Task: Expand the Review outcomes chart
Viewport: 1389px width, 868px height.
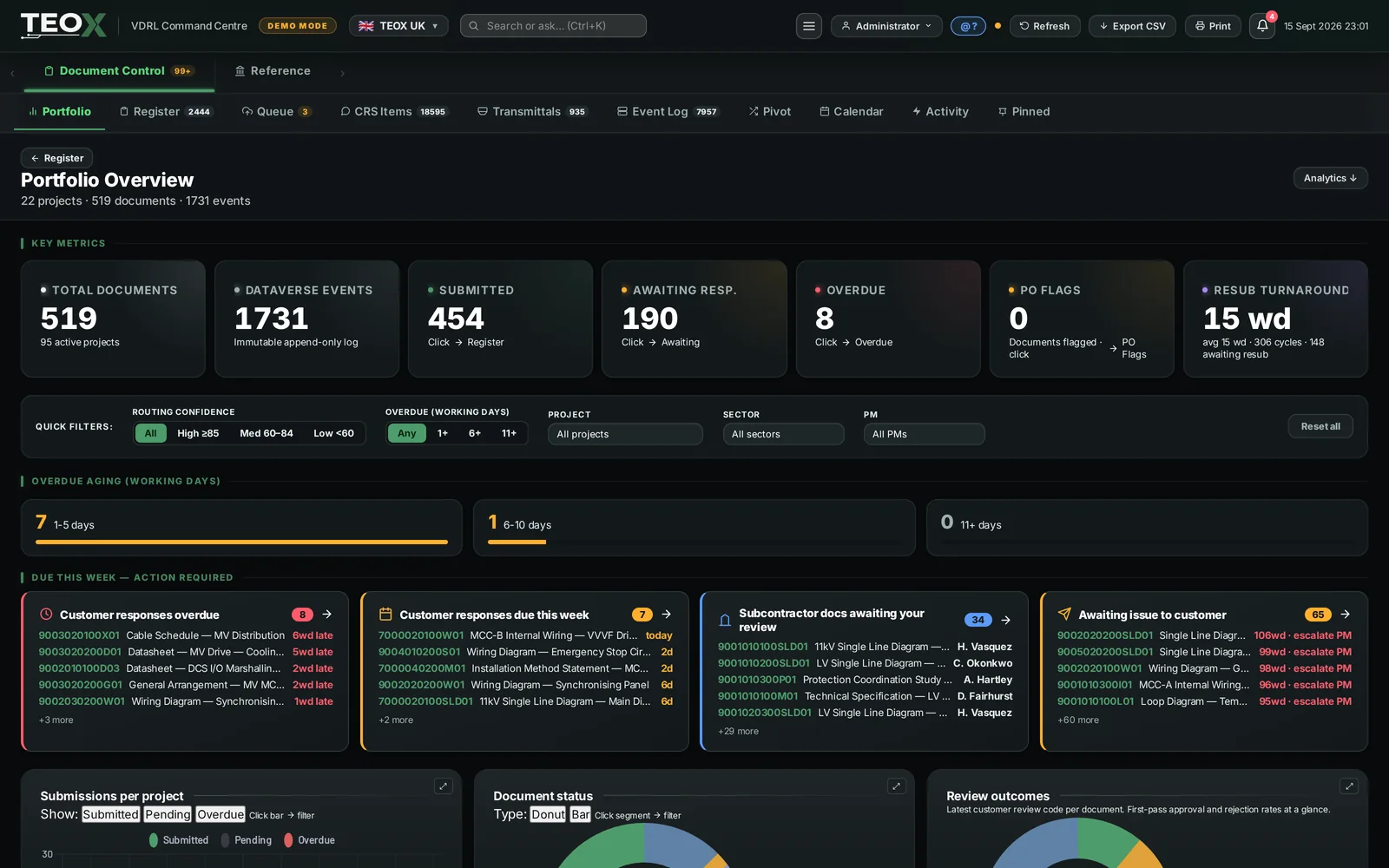Action: pos(1348,786)
